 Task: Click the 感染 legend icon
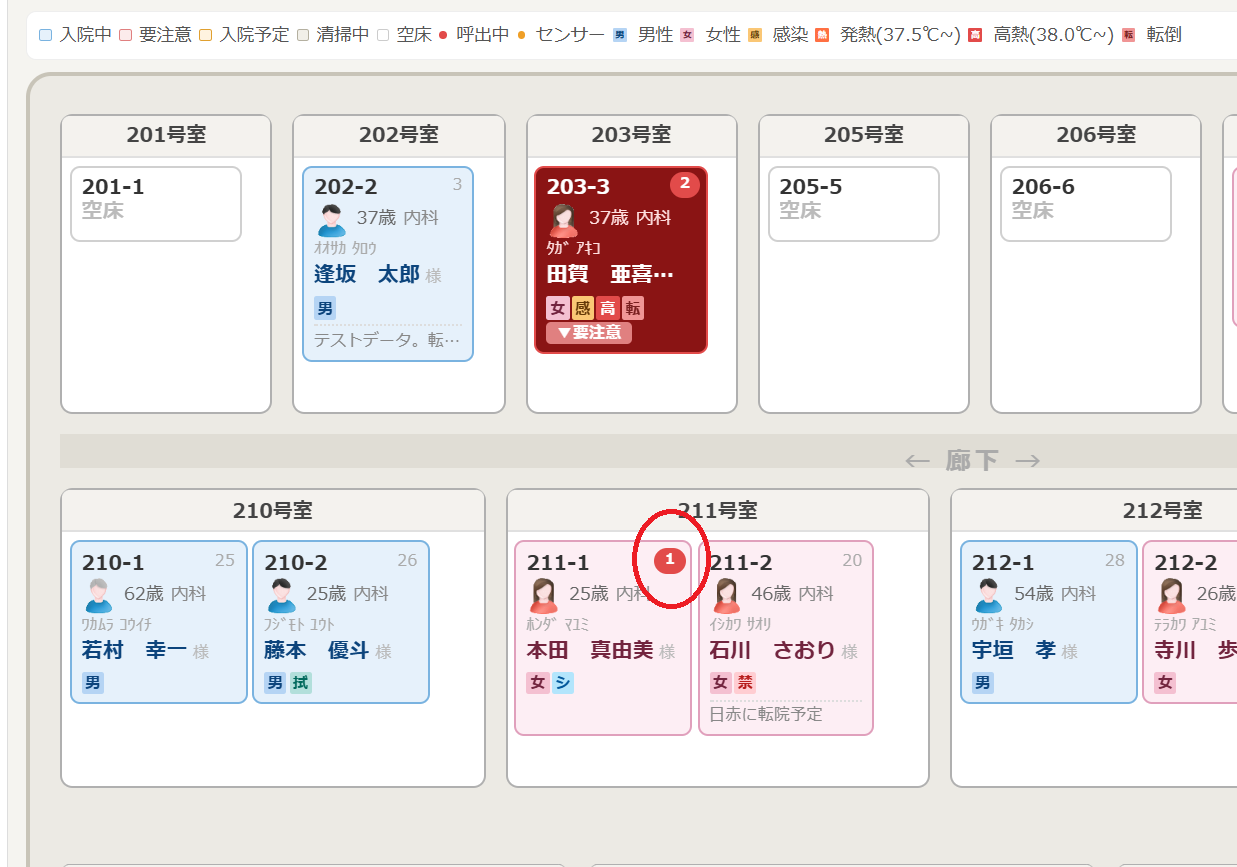pyautogui.click(x=754, y=35)
